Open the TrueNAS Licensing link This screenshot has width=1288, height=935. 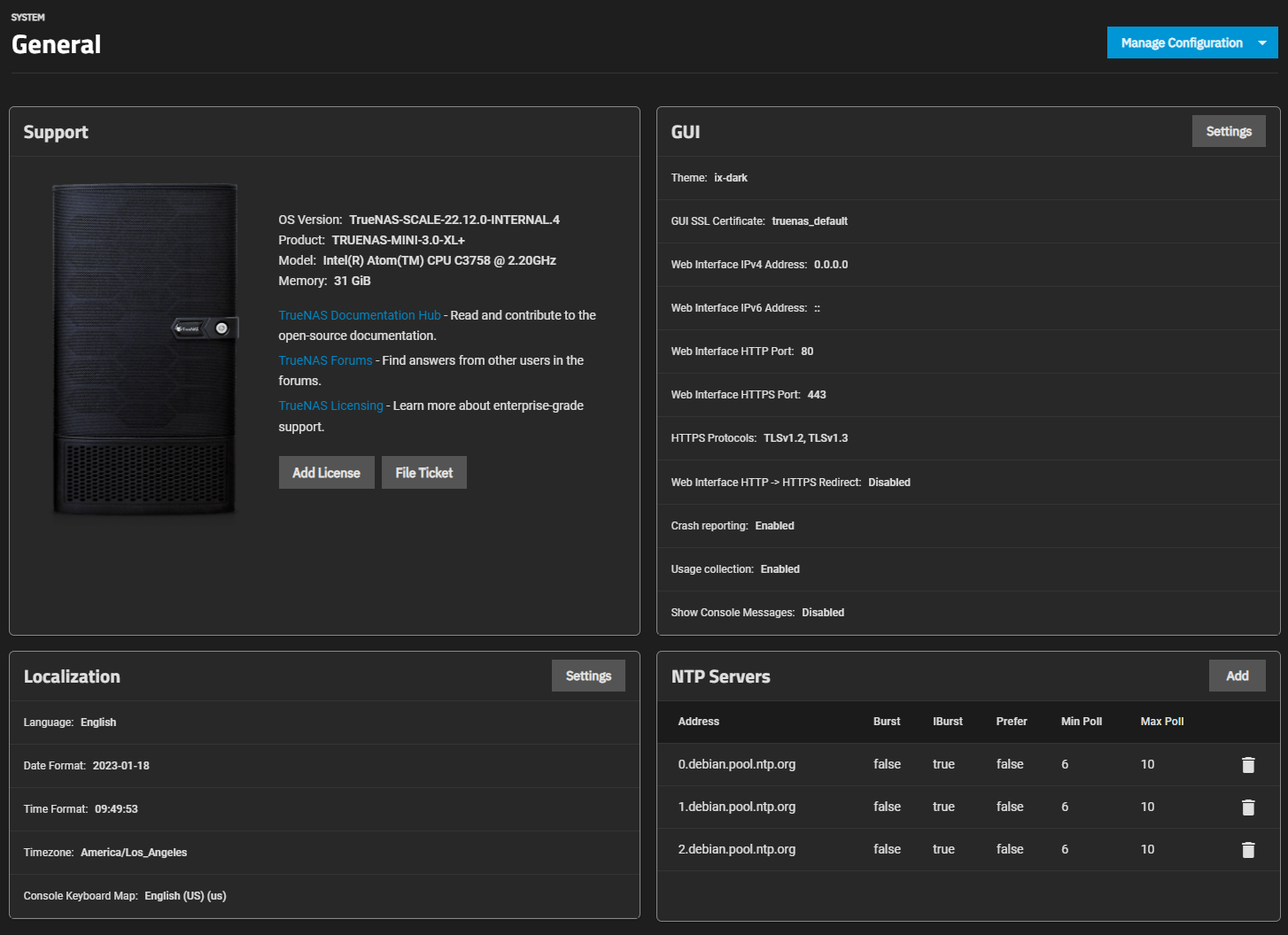tap(330, 406)
